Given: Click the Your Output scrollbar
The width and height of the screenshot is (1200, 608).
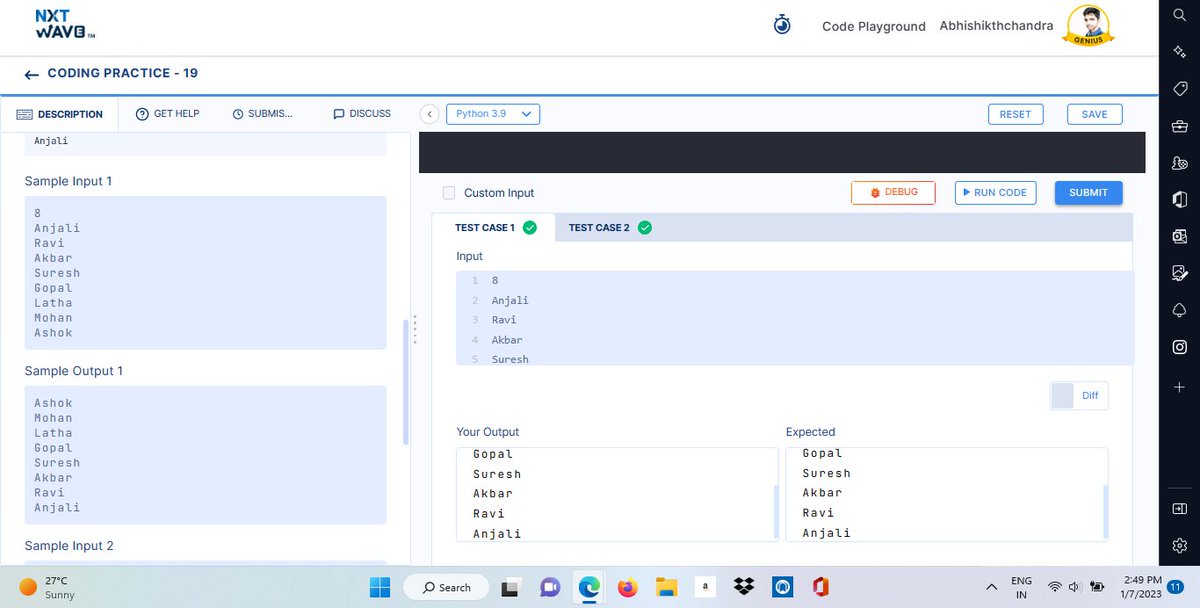Looking at the screenshot, I should (774, 511).
